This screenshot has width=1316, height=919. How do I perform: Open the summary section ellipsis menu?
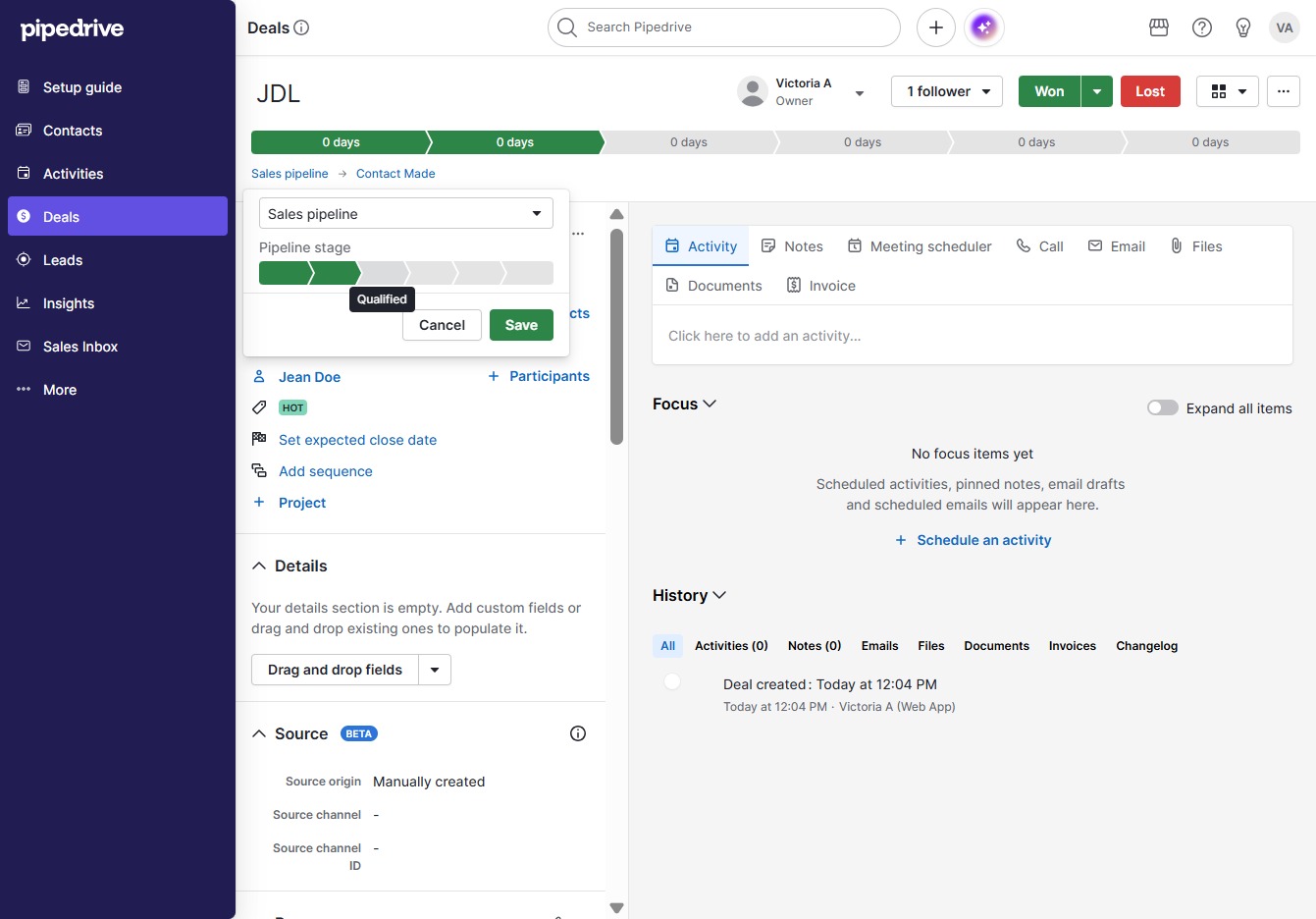[x=578, y=234]
